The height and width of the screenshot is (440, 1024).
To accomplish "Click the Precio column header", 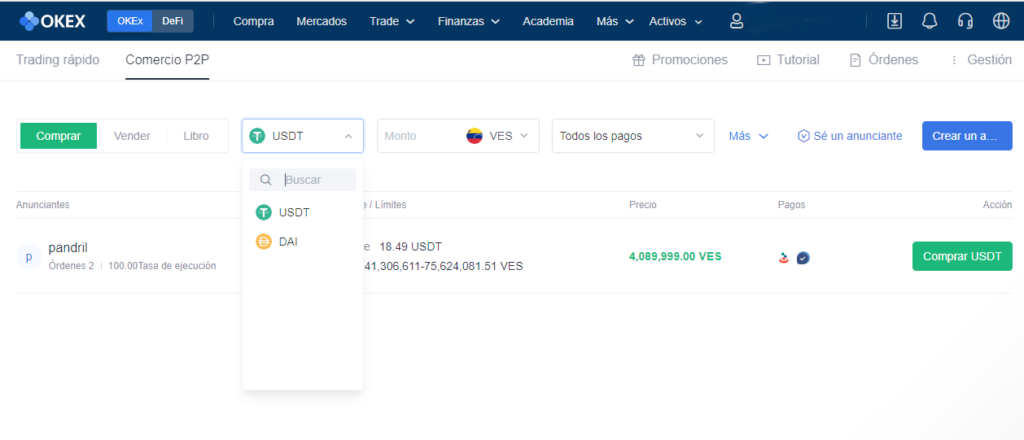I will coord(643,205).
